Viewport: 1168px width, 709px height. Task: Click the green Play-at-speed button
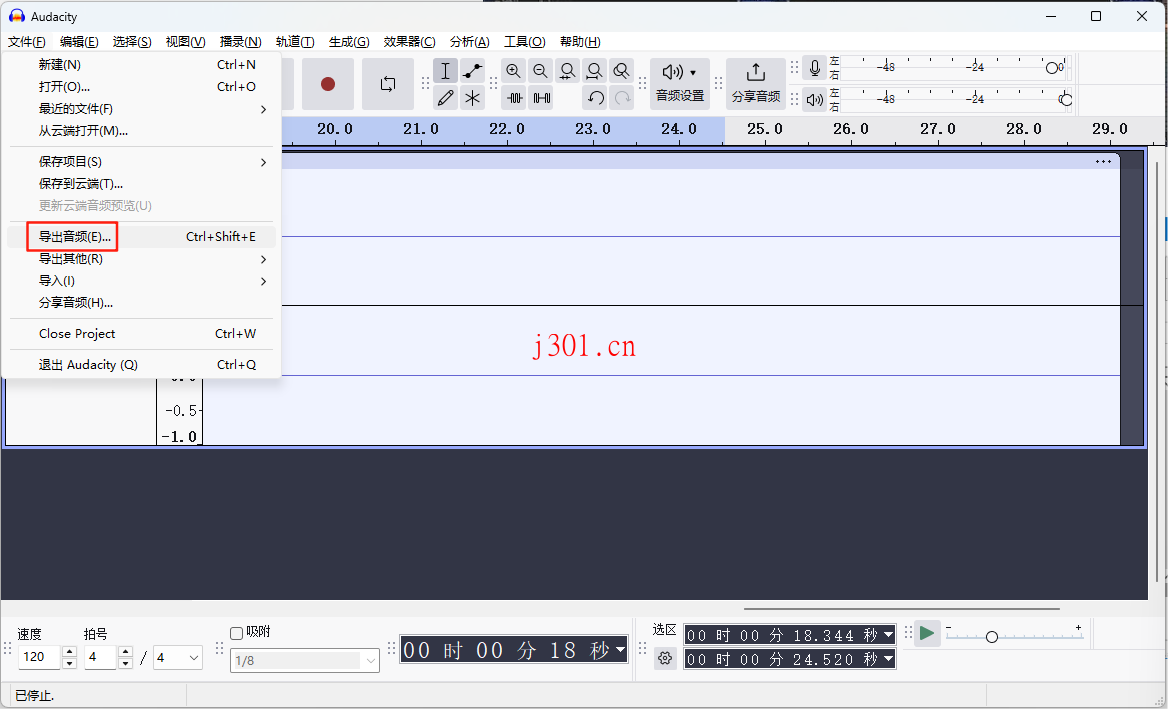pyautogui.click(x=927, y=634)
